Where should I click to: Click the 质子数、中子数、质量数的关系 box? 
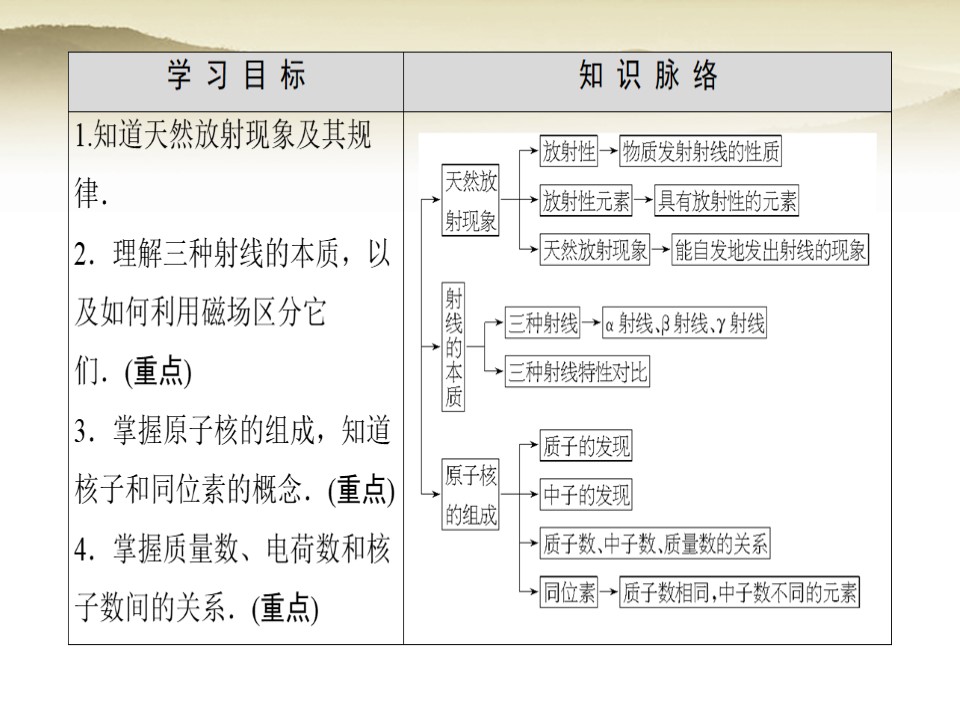[x=653, y=544]
